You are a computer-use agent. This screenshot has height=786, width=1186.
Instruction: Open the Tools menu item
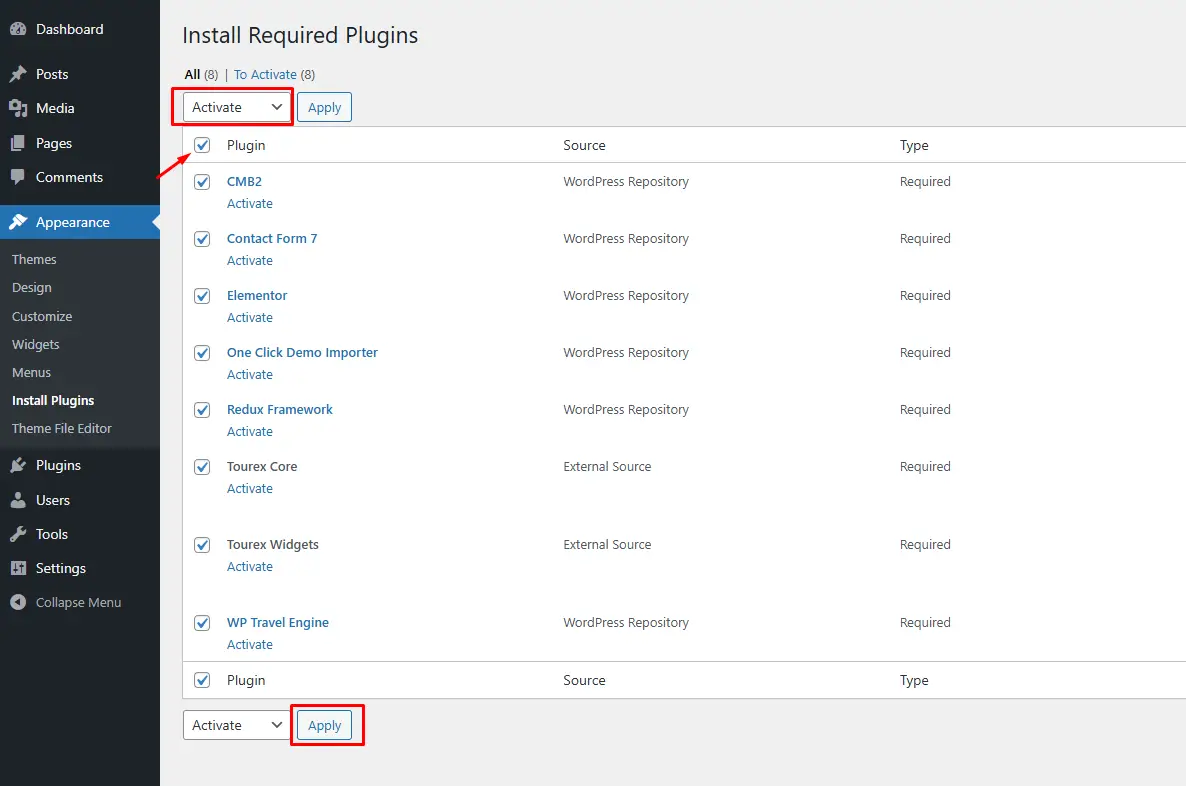[x=52, y=534]
